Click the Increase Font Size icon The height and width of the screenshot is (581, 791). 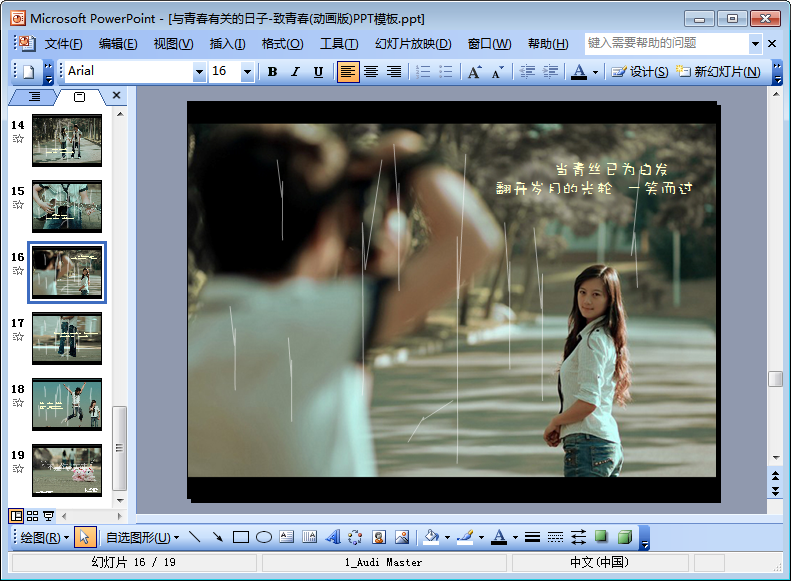click(474, 72)
